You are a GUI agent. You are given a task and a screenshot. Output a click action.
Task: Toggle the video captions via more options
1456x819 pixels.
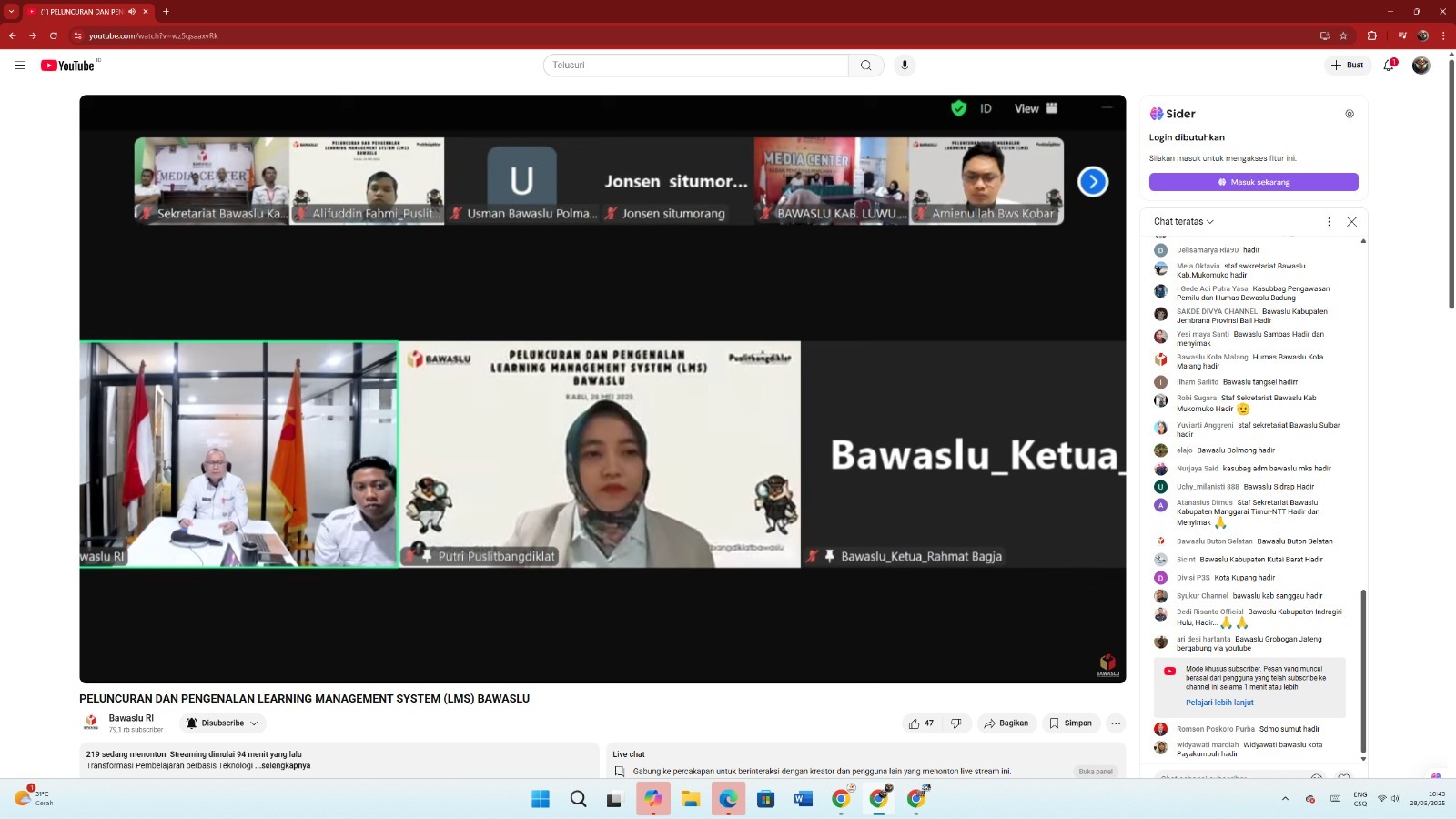1116,723
